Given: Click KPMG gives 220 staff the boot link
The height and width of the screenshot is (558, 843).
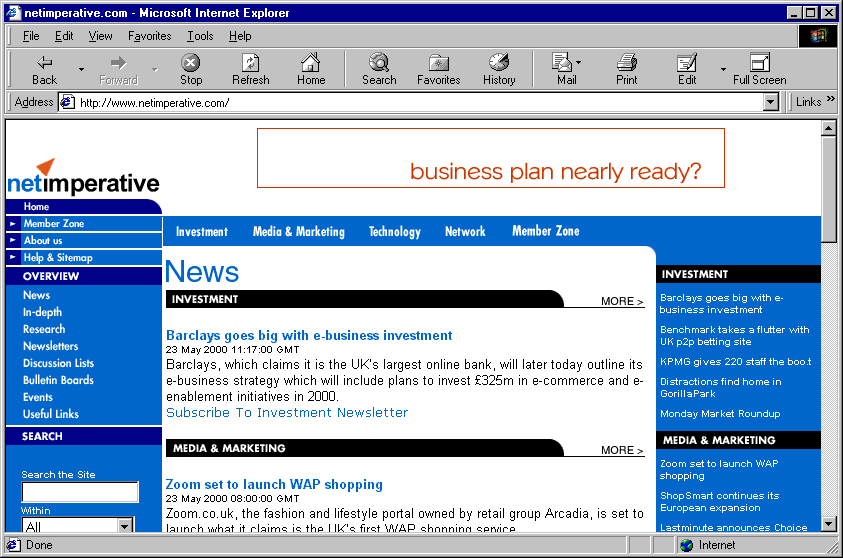Looking at the screenshot, I should point(735,362).
